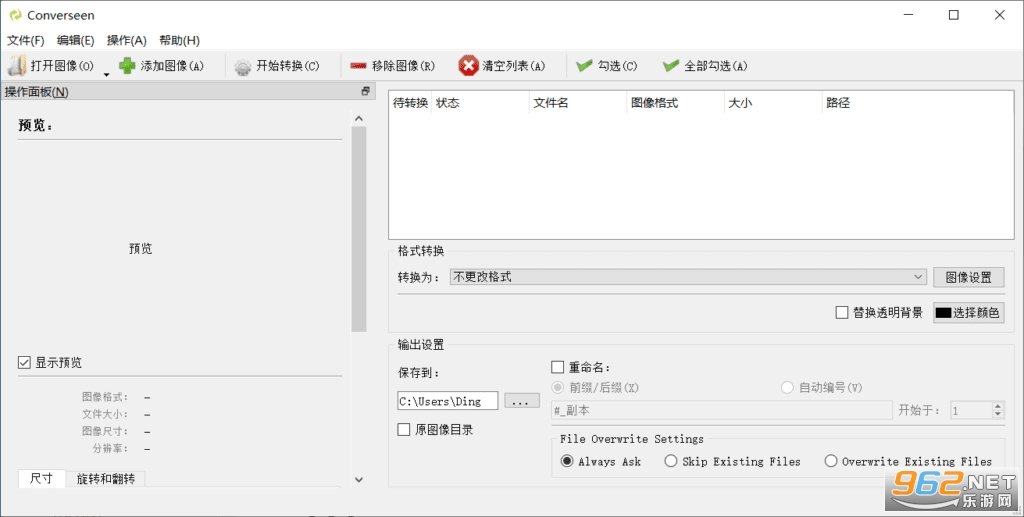
Task: Clear the list with 清空列表 icon
Action: [x=468, y=66]
